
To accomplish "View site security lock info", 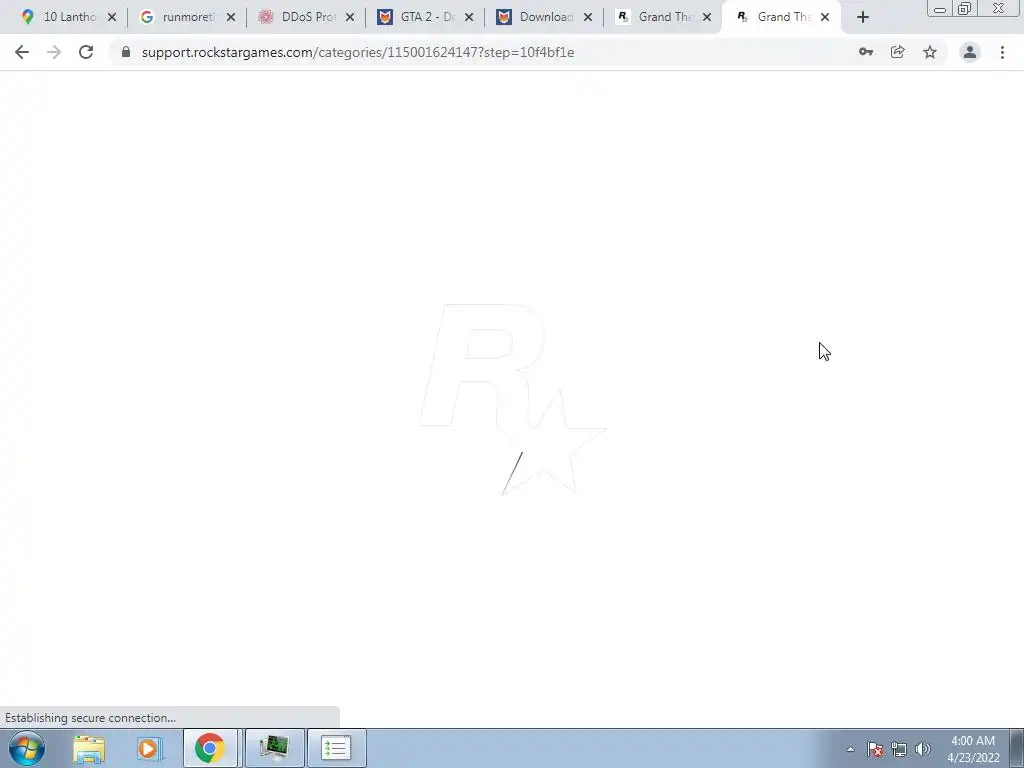I will [x=126, y=52].
